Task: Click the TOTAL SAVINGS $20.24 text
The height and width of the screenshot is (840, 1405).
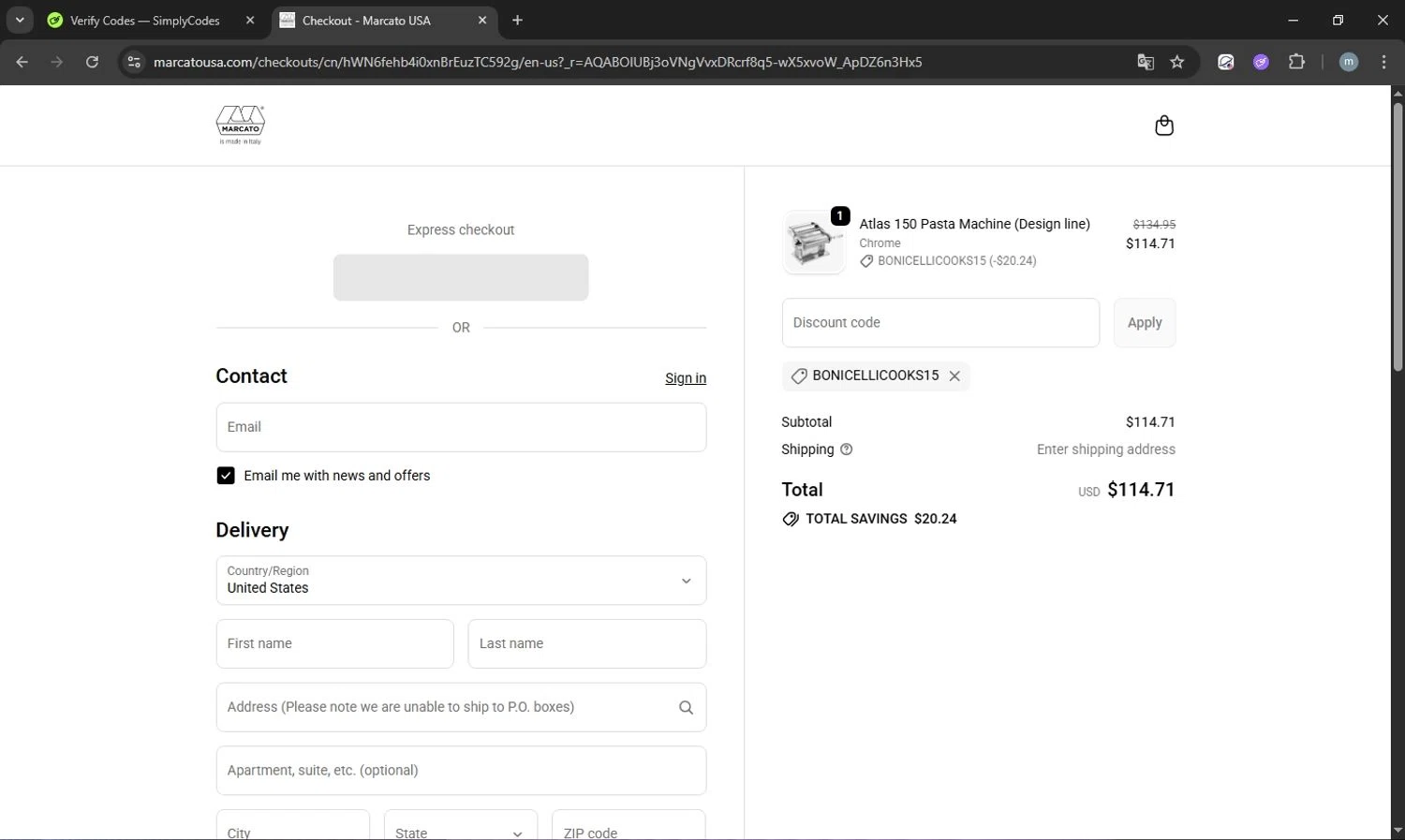Action: [x=881, y=519]
